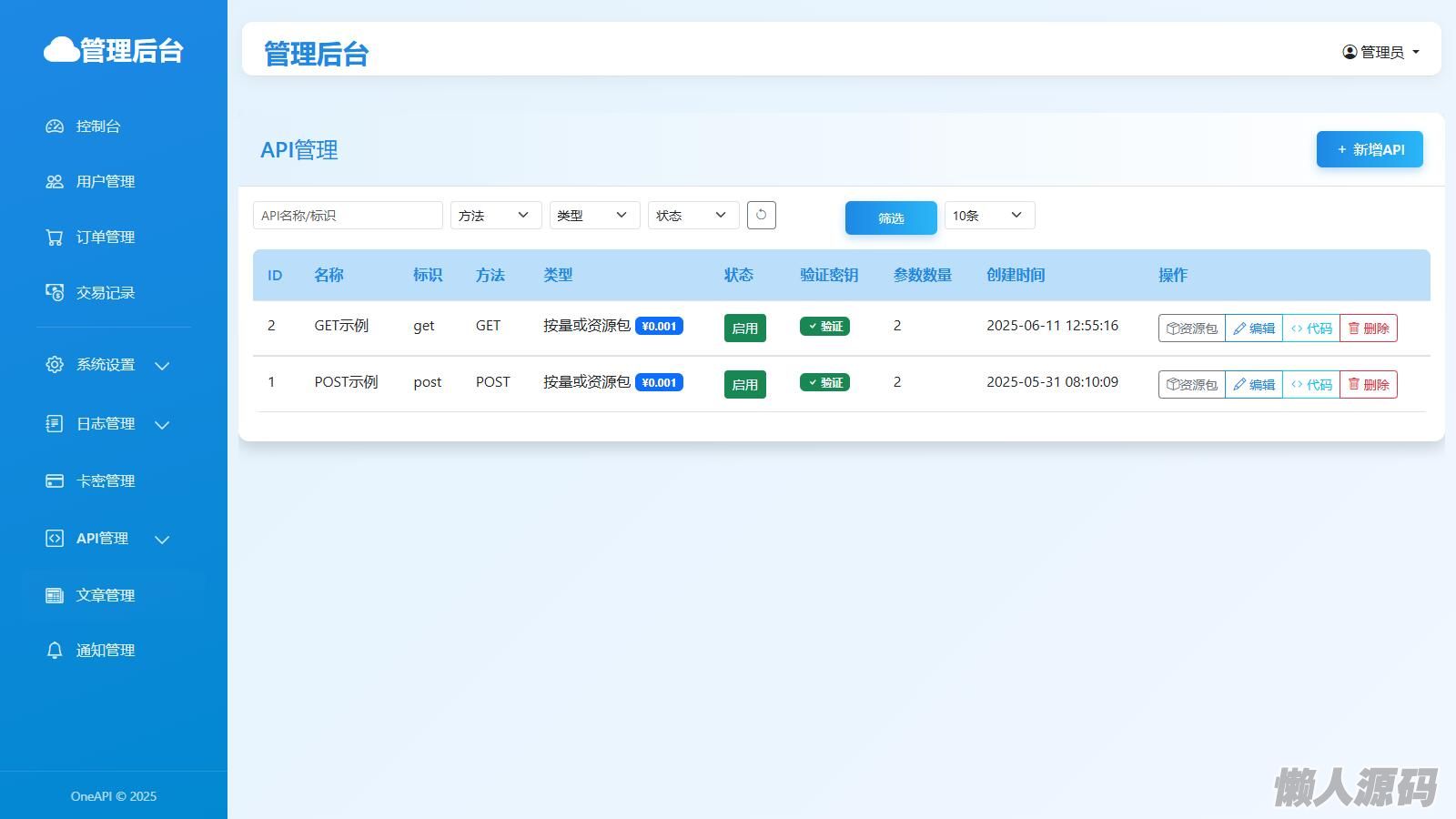Viewport: 1456px width, 819px height.
Task: Toggle 验证 key badge for GET示例
Action: point(824,327)
